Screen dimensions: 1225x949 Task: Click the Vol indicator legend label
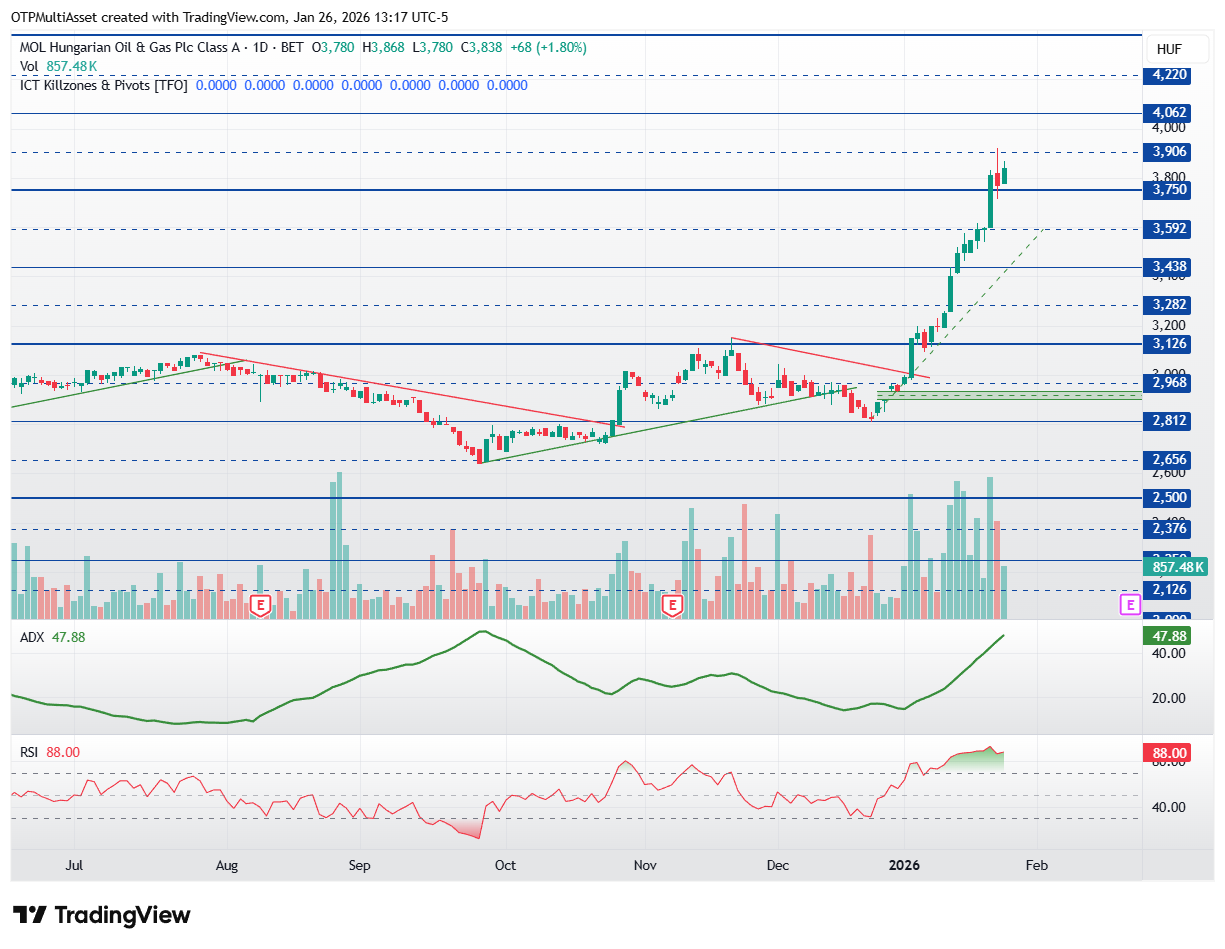(29, 66)
